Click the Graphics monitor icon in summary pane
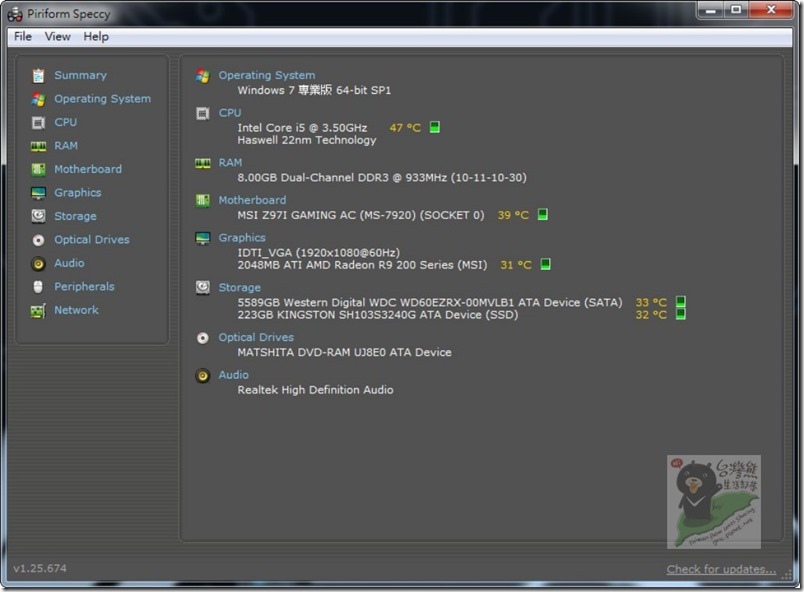The width and height of the screenshot is (804, 592). point(203,238)
